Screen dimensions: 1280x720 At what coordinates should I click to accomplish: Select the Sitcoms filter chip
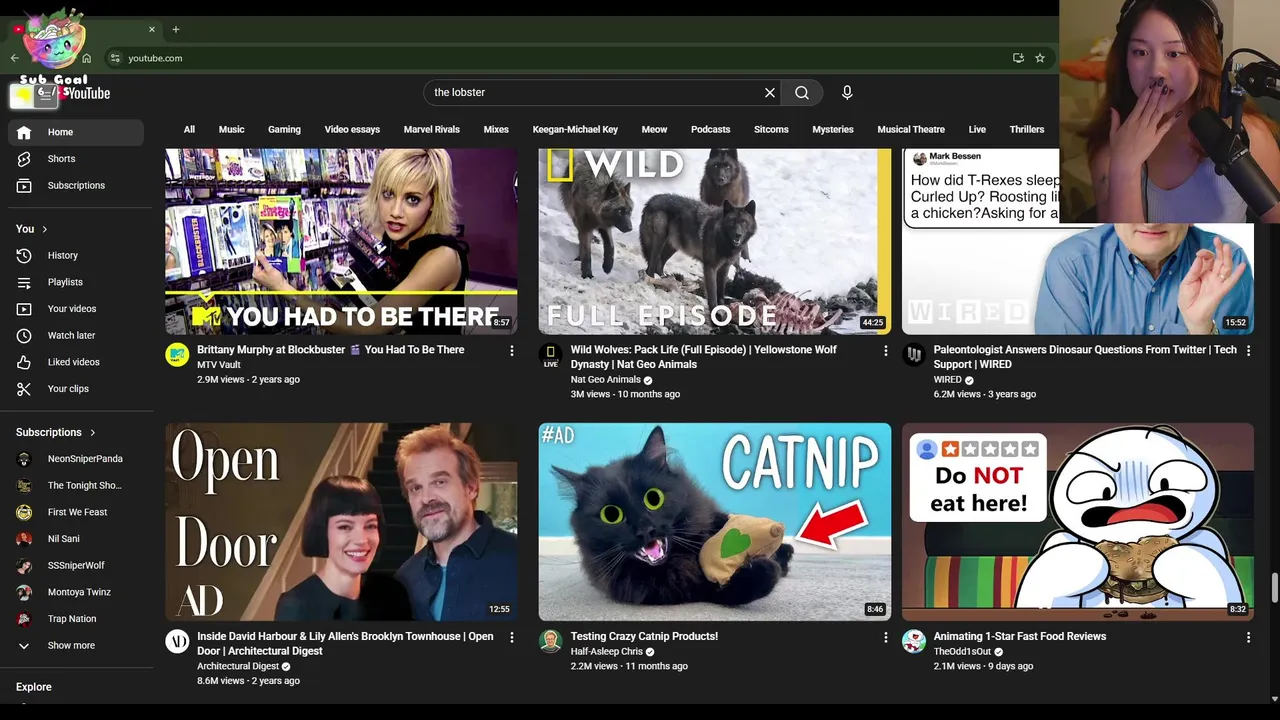771,129
